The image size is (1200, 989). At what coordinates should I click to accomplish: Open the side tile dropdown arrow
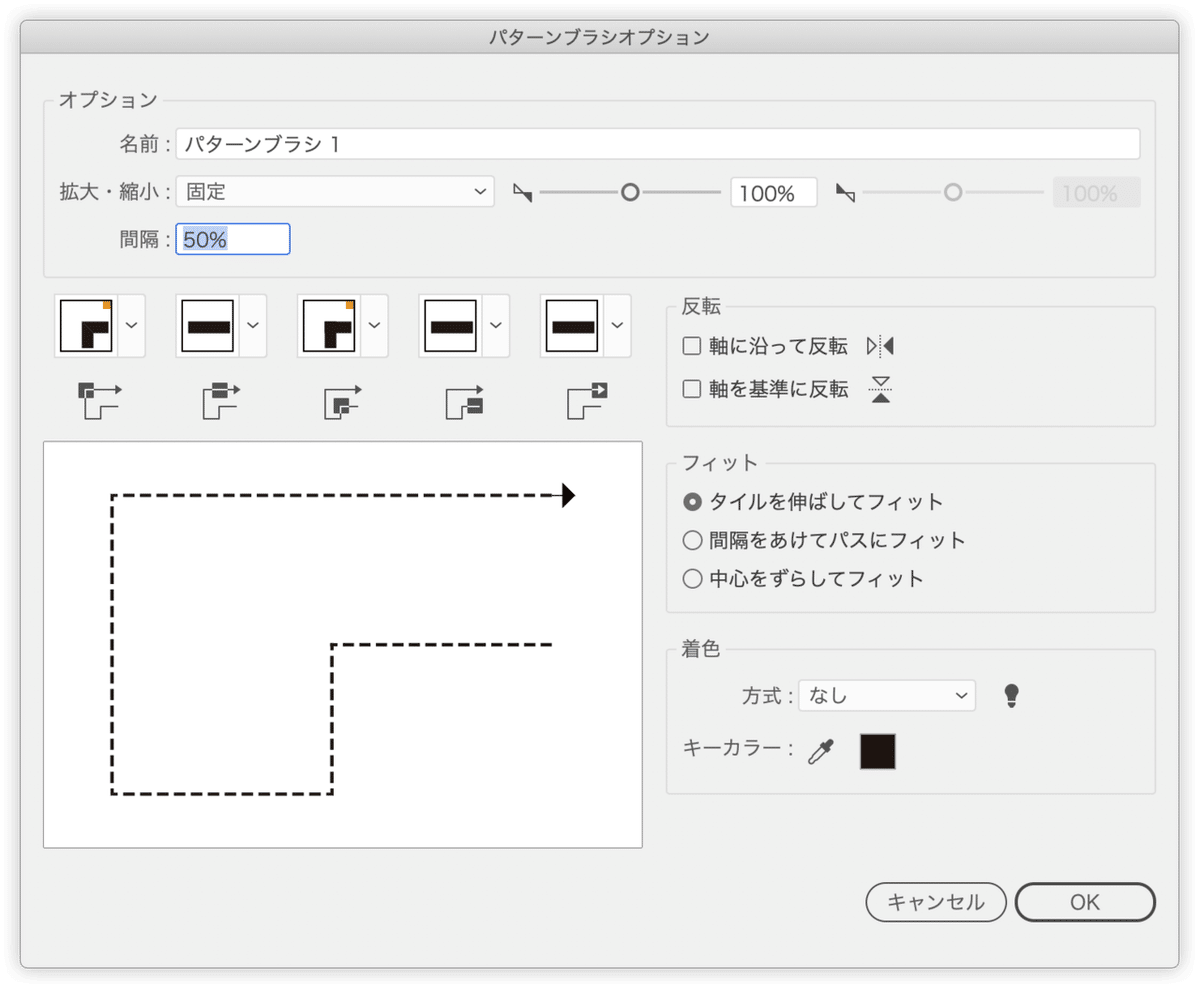click(253, 326)
